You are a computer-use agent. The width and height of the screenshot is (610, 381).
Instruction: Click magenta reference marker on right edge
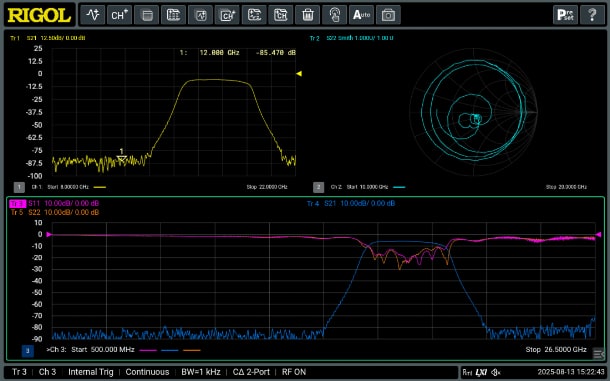pos(598,234)
